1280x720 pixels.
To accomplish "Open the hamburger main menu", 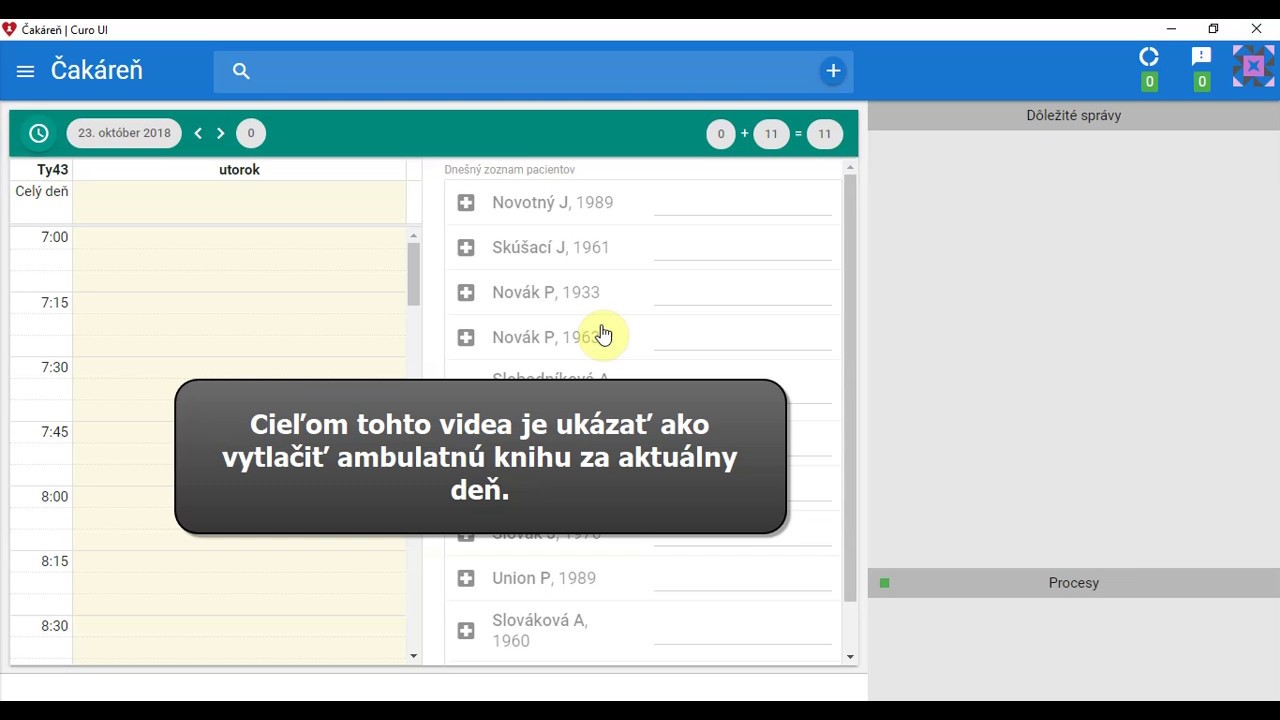I will pyautogui.click(x=26, y=71).
